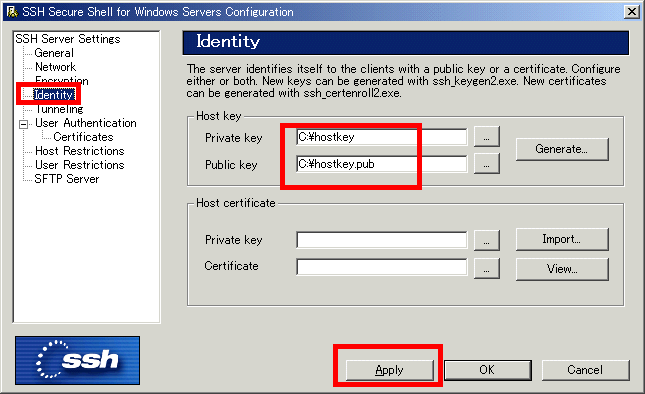Viewport: 645px width, 394px height.
Task: Open the Tunneling settings page
Action: pyautogui.click(x=59, y=109)
